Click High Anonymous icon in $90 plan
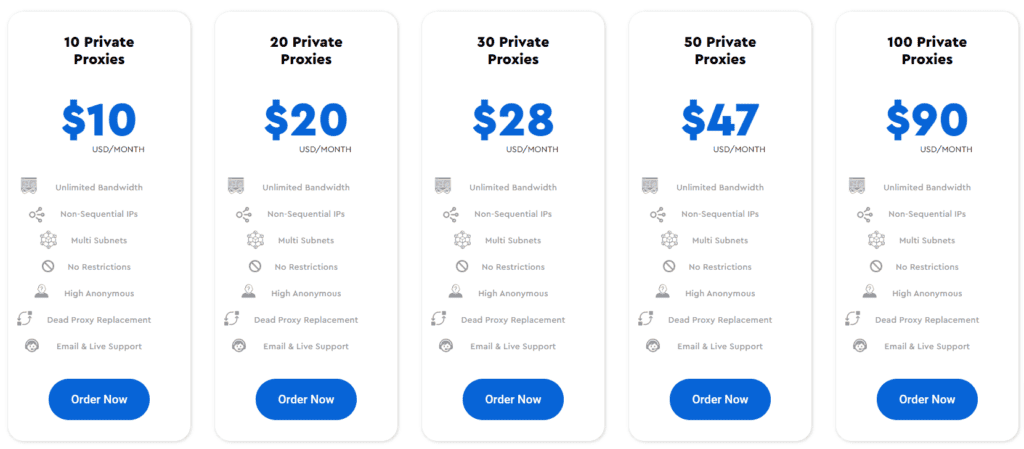 point(869,292)
